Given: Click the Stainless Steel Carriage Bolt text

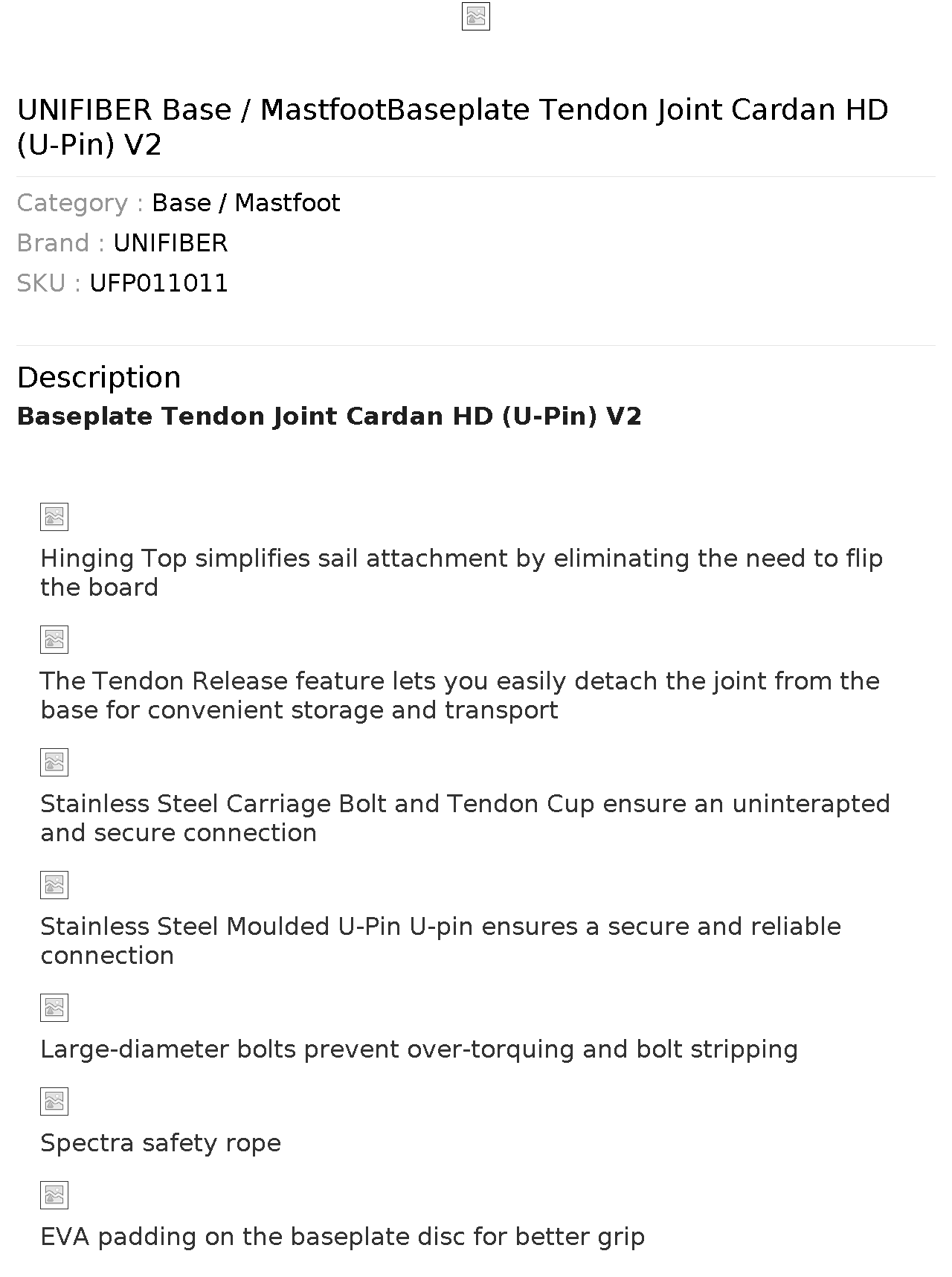Looking at the screenshot, I should pyautogui.click(x=465, y=818).
